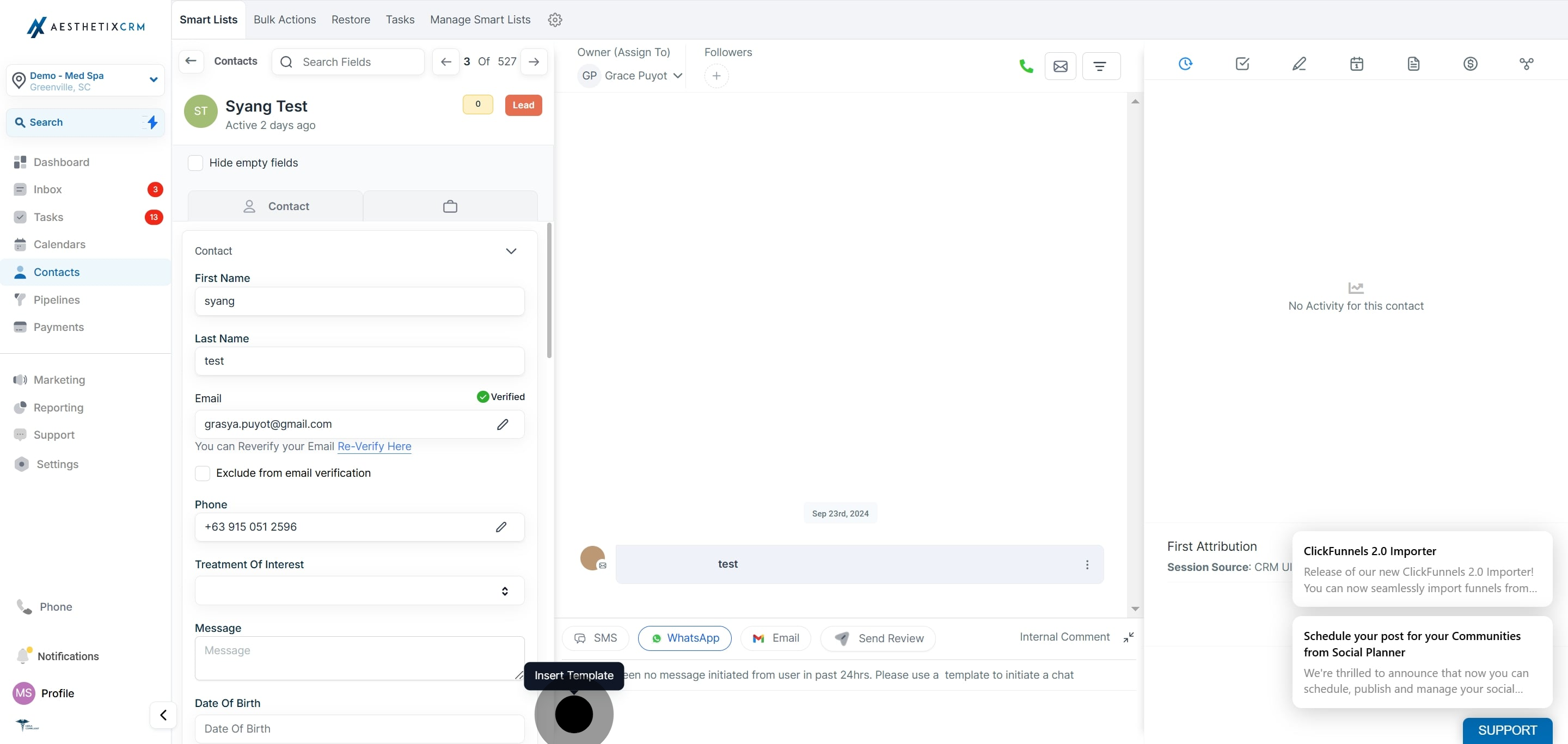Open the sidebar Phone dialer

coord(46,607)
